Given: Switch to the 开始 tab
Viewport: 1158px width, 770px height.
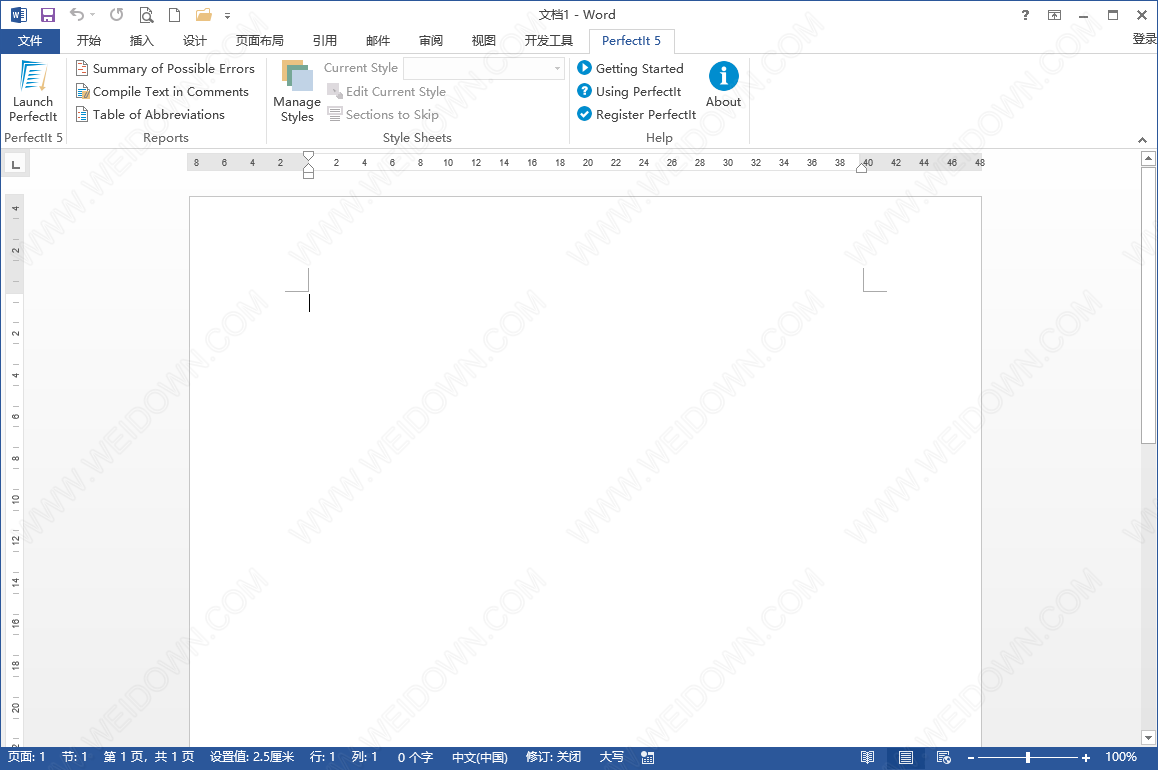Looking at the screenshot, I should pyautogui.click(x=89, y=41).
